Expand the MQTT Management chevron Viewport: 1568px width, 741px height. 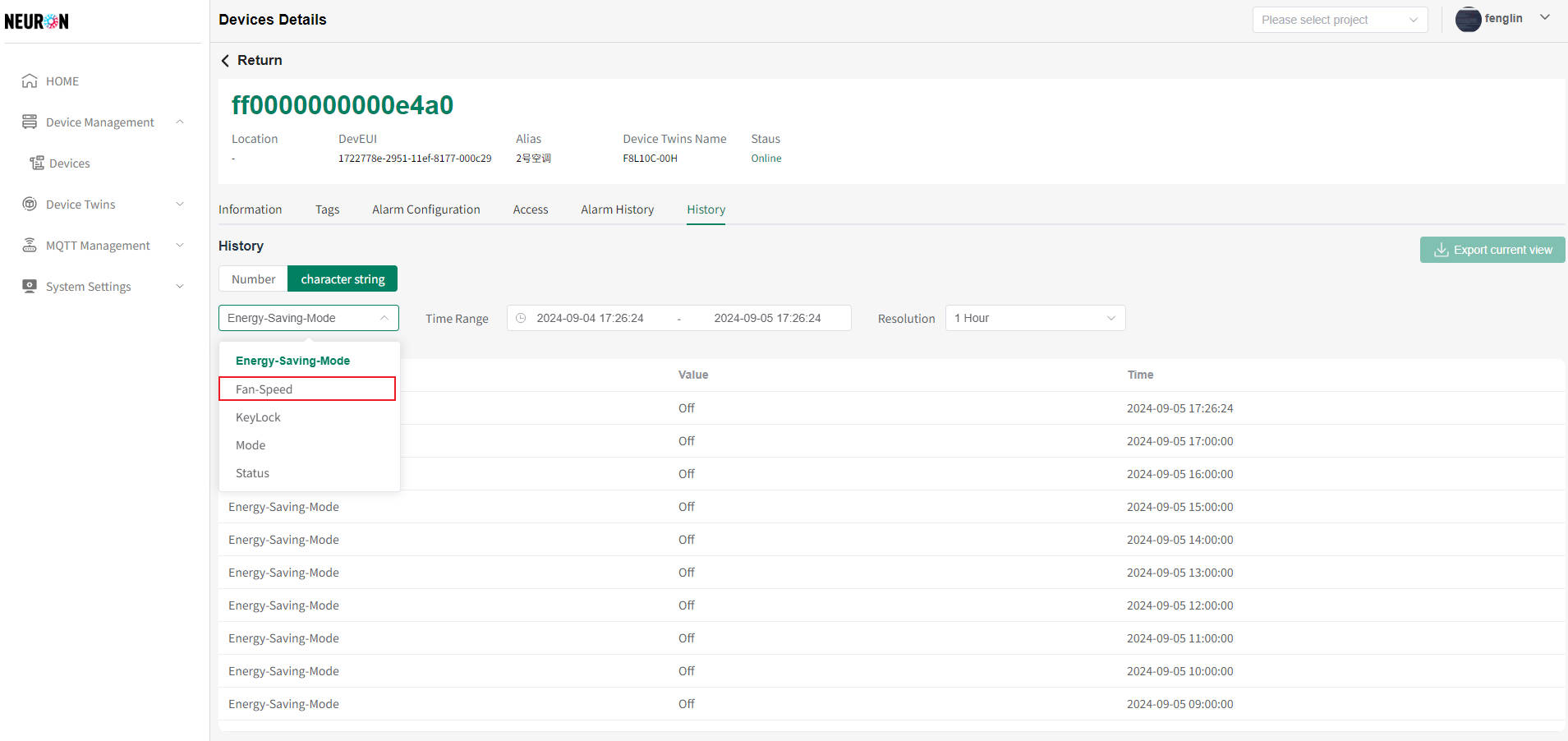(180, 245)
